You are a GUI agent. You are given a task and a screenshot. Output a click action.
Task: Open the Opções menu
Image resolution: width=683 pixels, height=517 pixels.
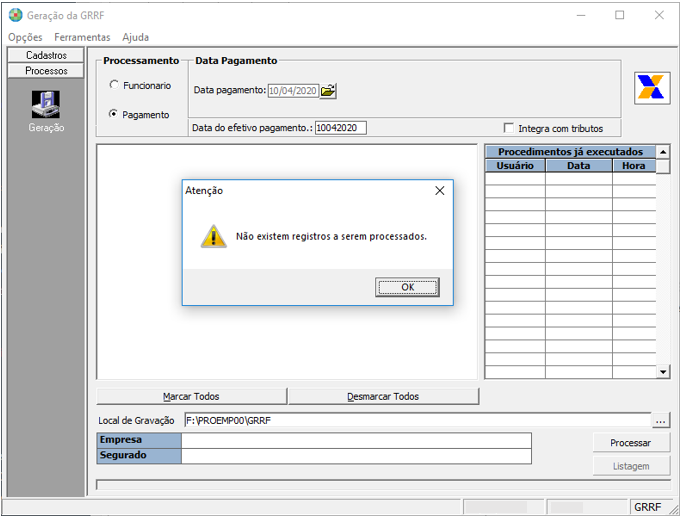[x=25, y=37]
